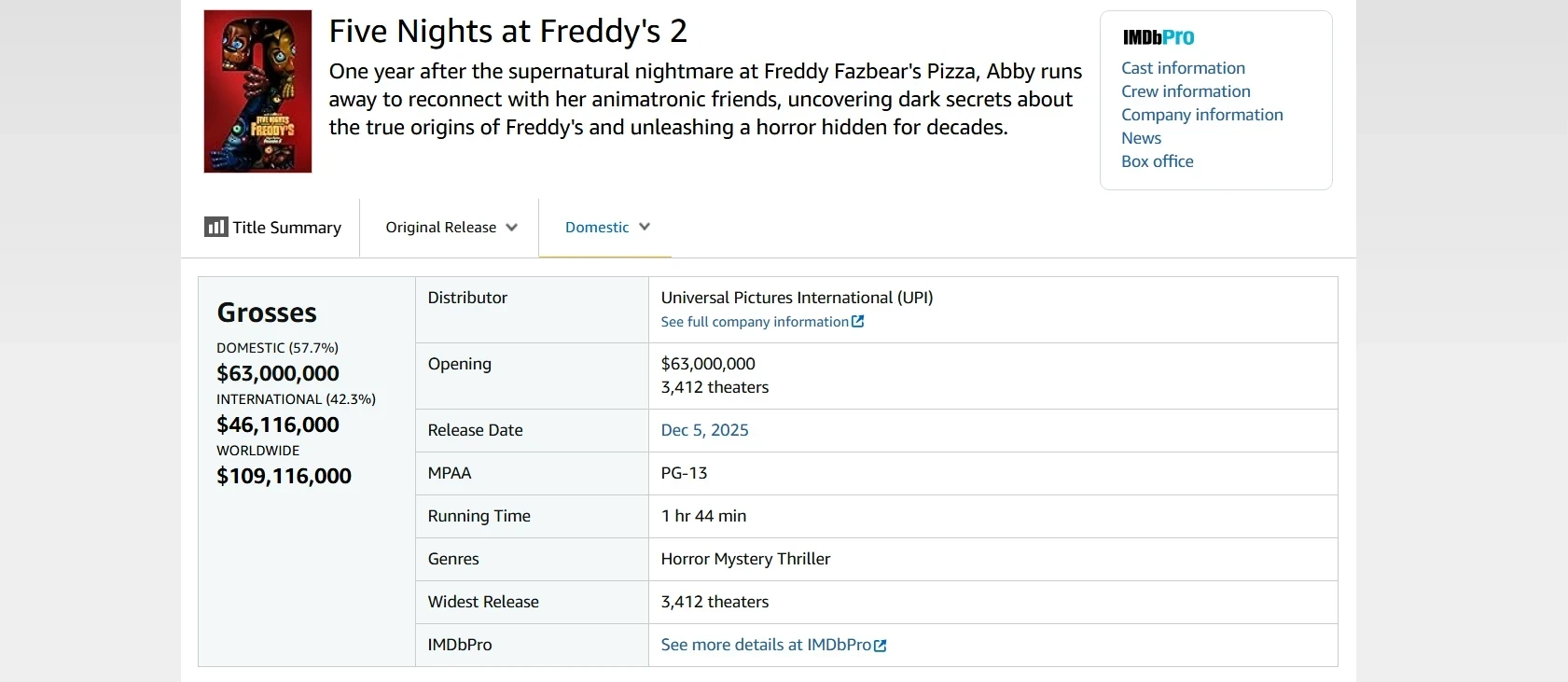1568x682 pixels.
Task: Click the worldwide gross $109,116,000 figure
Action: [x=284, y=476]
